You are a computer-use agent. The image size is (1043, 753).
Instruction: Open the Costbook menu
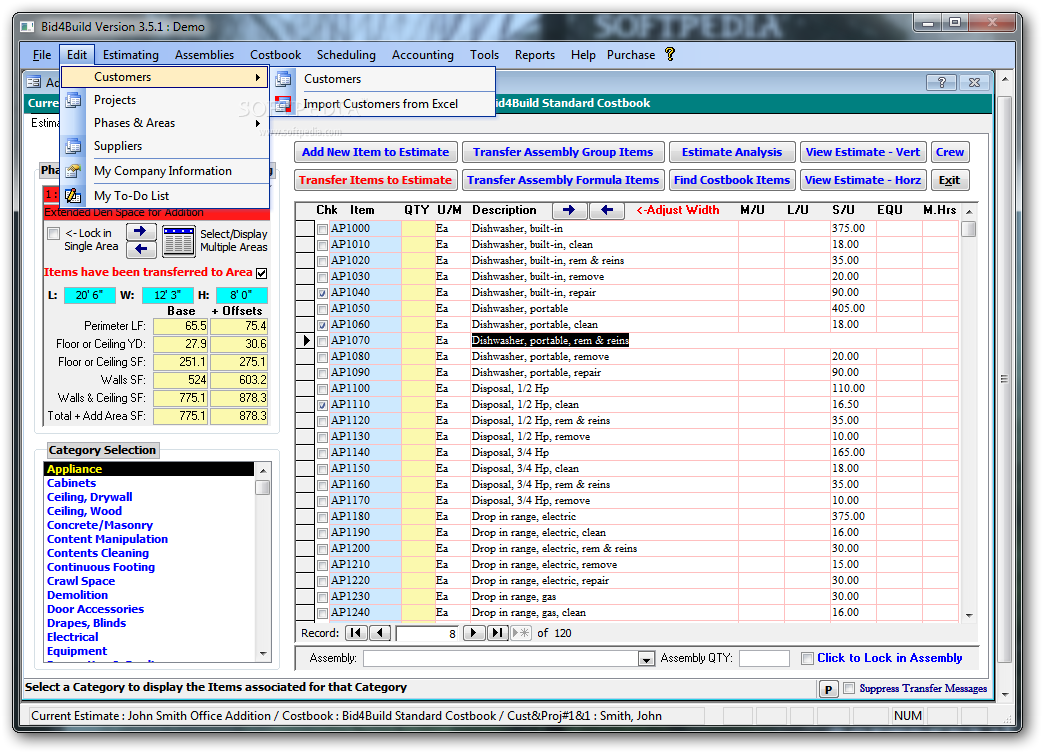click(x=275, y=55)
